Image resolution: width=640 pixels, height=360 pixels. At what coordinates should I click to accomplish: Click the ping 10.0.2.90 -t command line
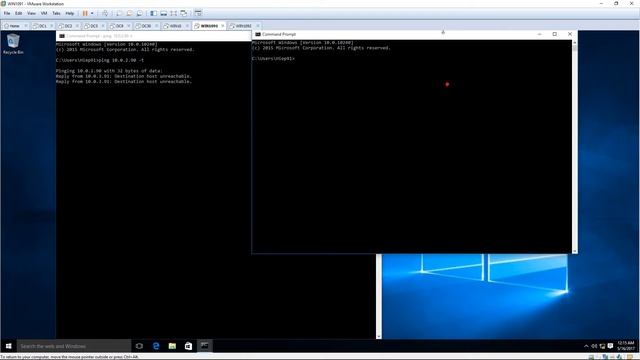coord(100,60)
